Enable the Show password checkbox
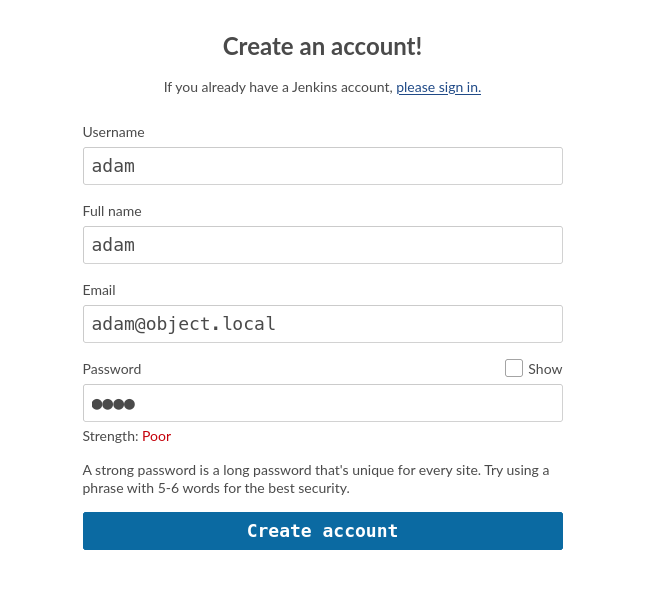The width and height of the screenshot is (667, 615). click(x=514, y=368)
